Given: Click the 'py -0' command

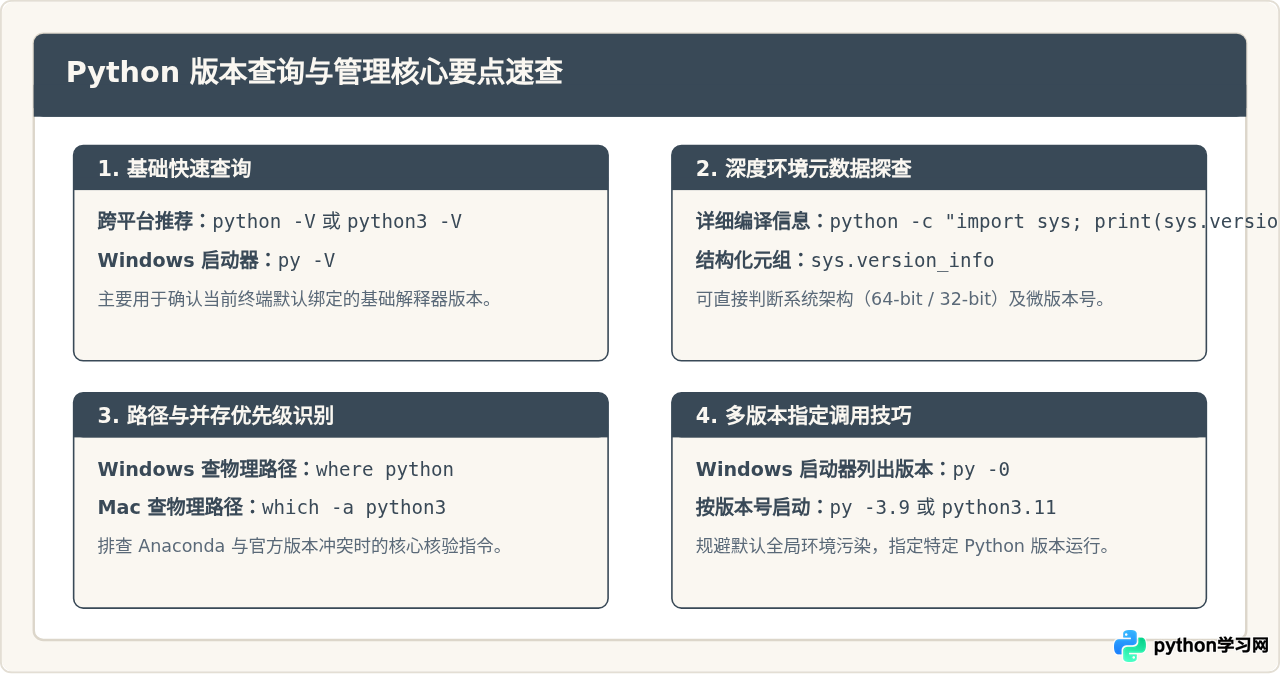Looking at the screenshot, I should tap(981, 469).
